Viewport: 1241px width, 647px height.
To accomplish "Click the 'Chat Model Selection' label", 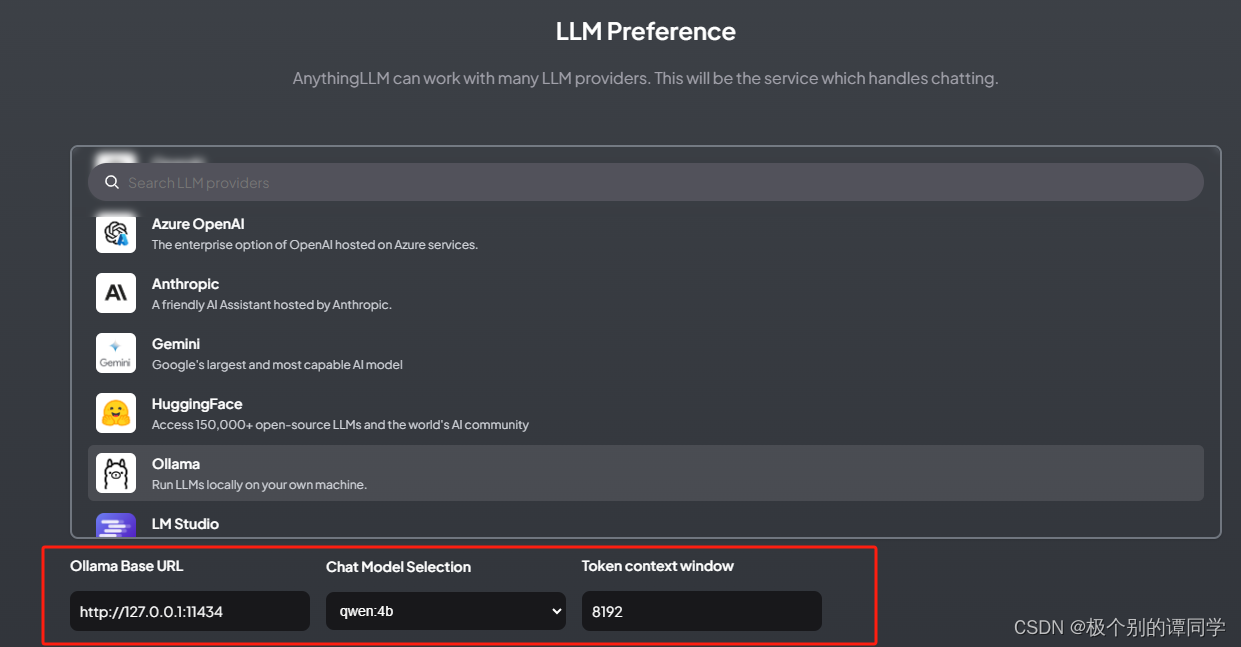I will pyautogui.click(x=398, y=567).
